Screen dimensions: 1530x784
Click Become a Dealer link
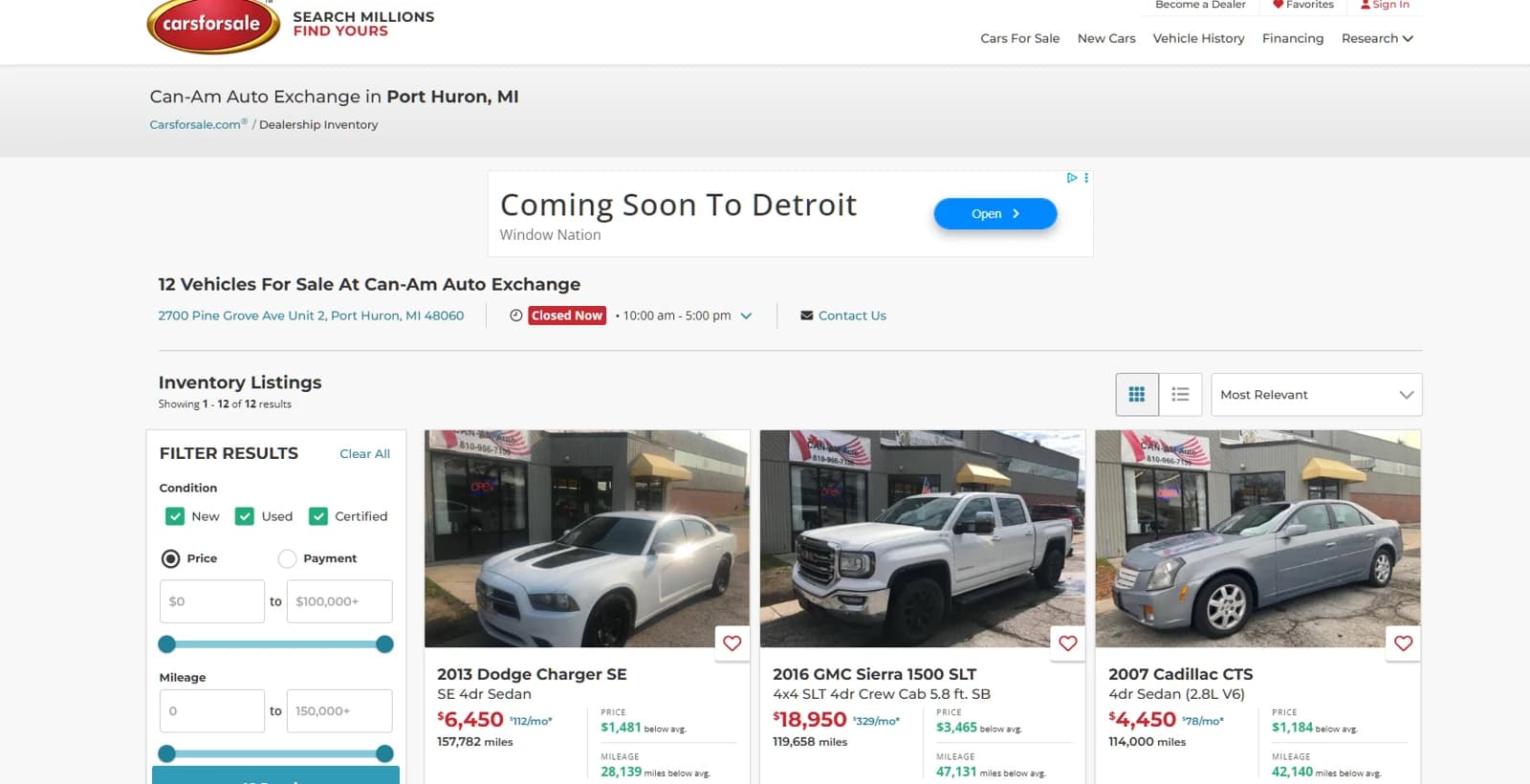click(x=1200, y=5)
